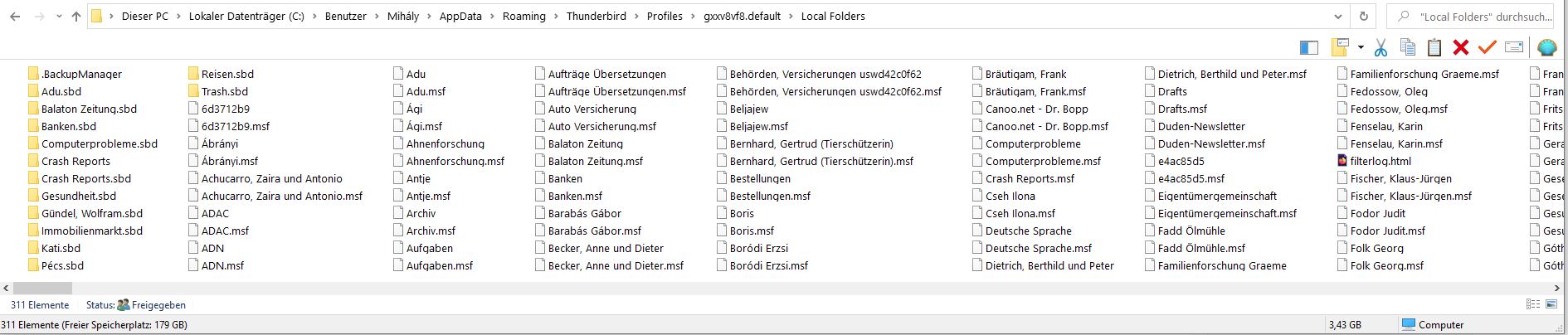This screenshot has width=1568, height=335.
Task: Open the address bar history dropdown
Action: pos(1337,16)
